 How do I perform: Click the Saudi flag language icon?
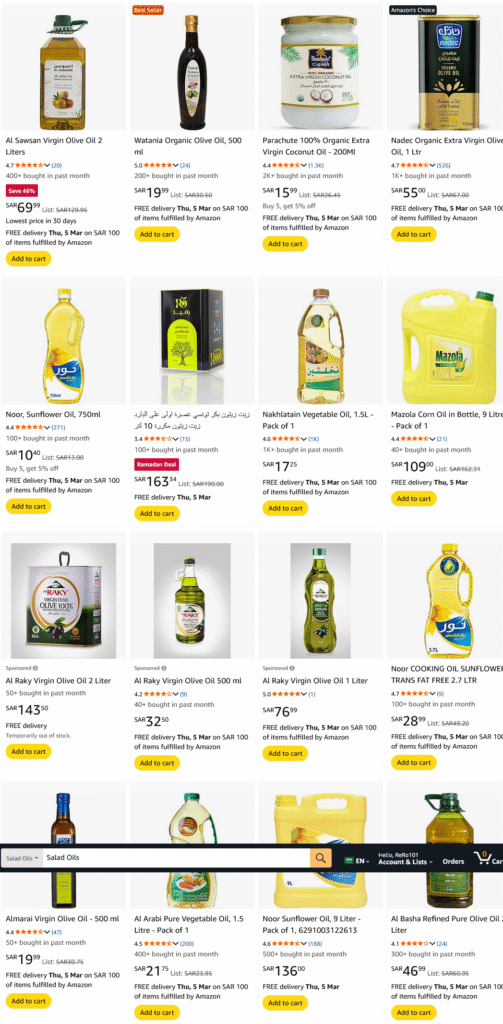[349, 861]
